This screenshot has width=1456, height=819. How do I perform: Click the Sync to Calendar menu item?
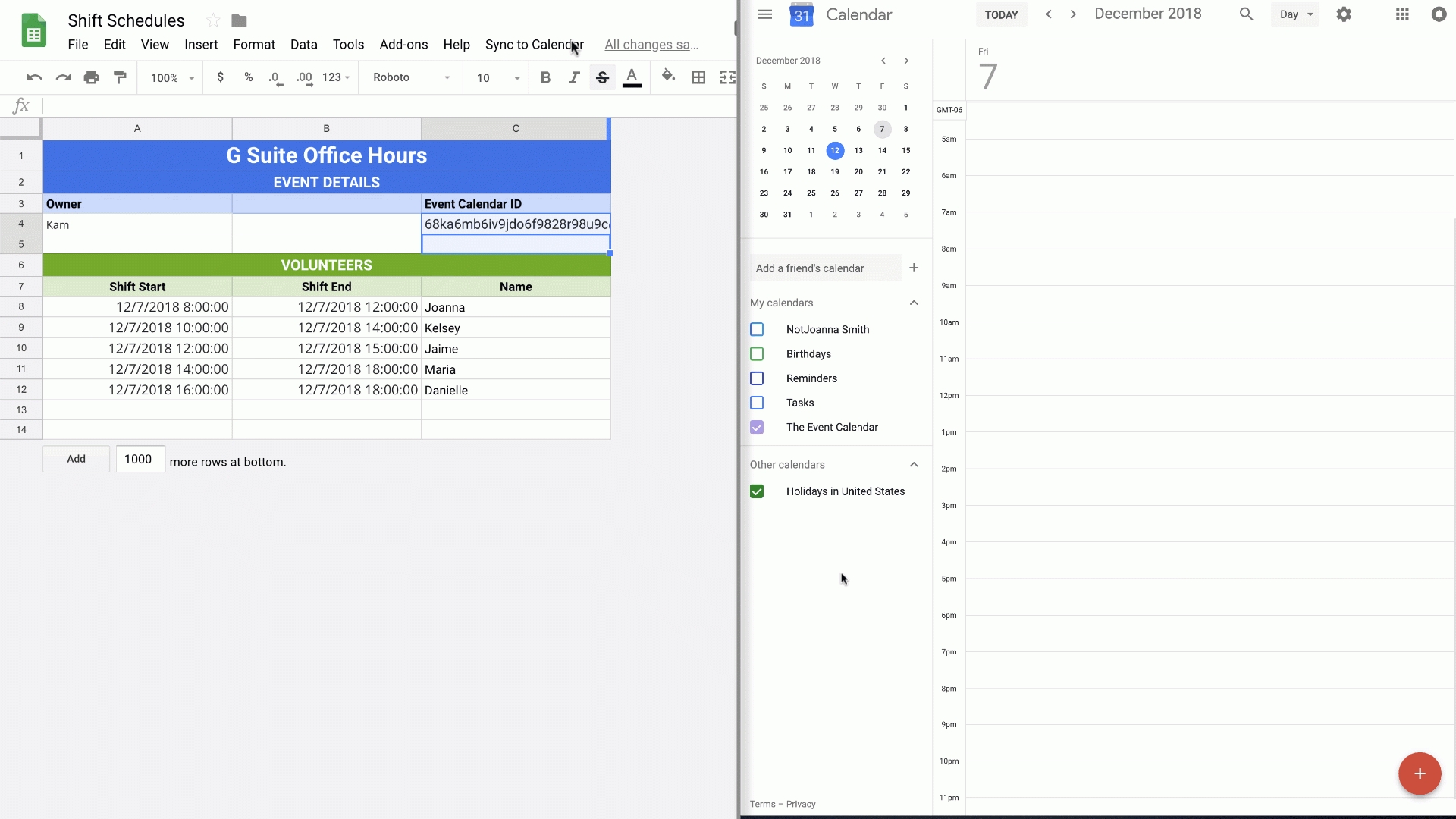[x=534, y=44]
